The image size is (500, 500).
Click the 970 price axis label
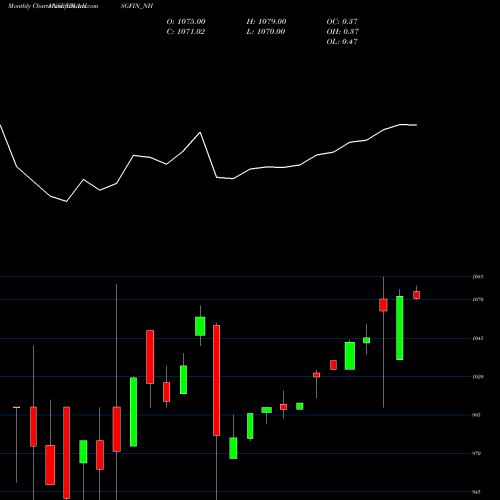point(476,453)
